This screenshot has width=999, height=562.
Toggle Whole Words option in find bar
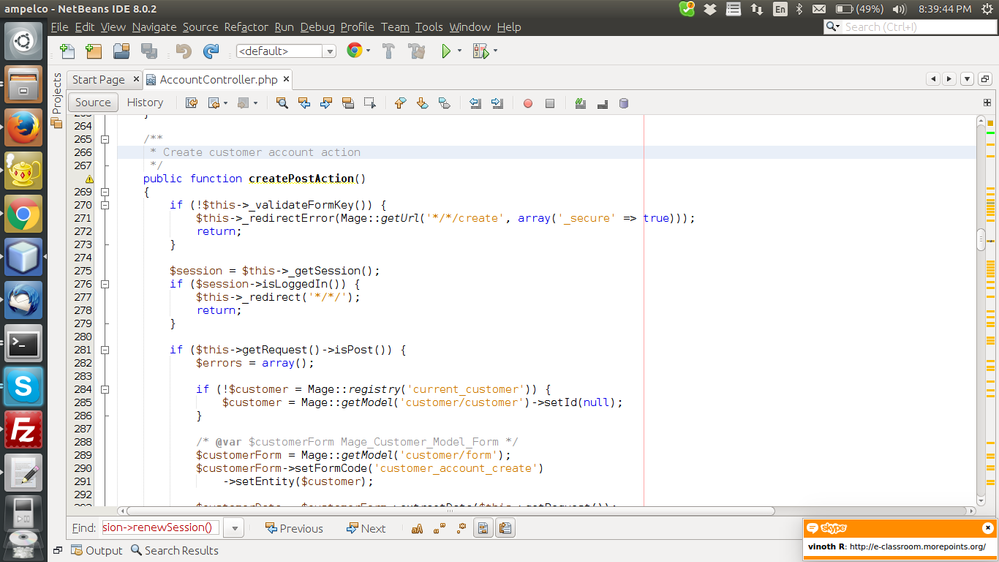pos(439,528)
